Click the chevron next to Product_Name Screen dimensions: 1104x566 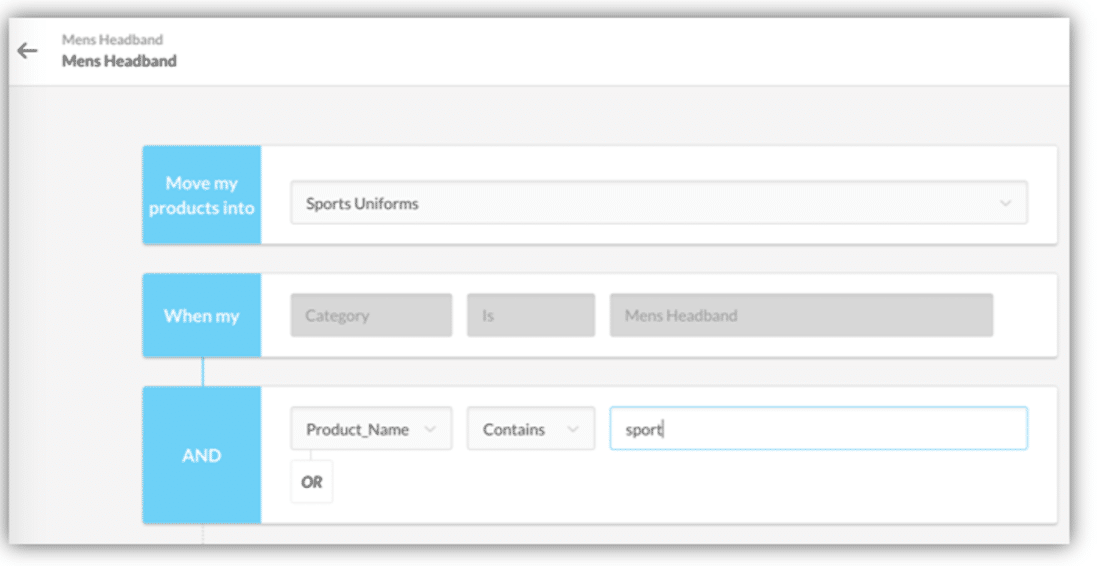pos(430,429)
